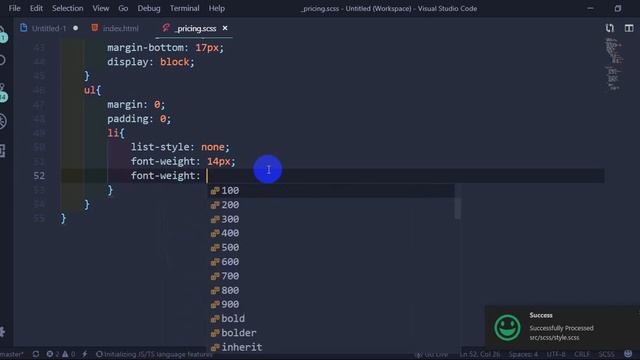The height and width of the screenshot is (360, 640).
Task: Click the index.html tab HTML icon
Action: click(x=95, y=28)
